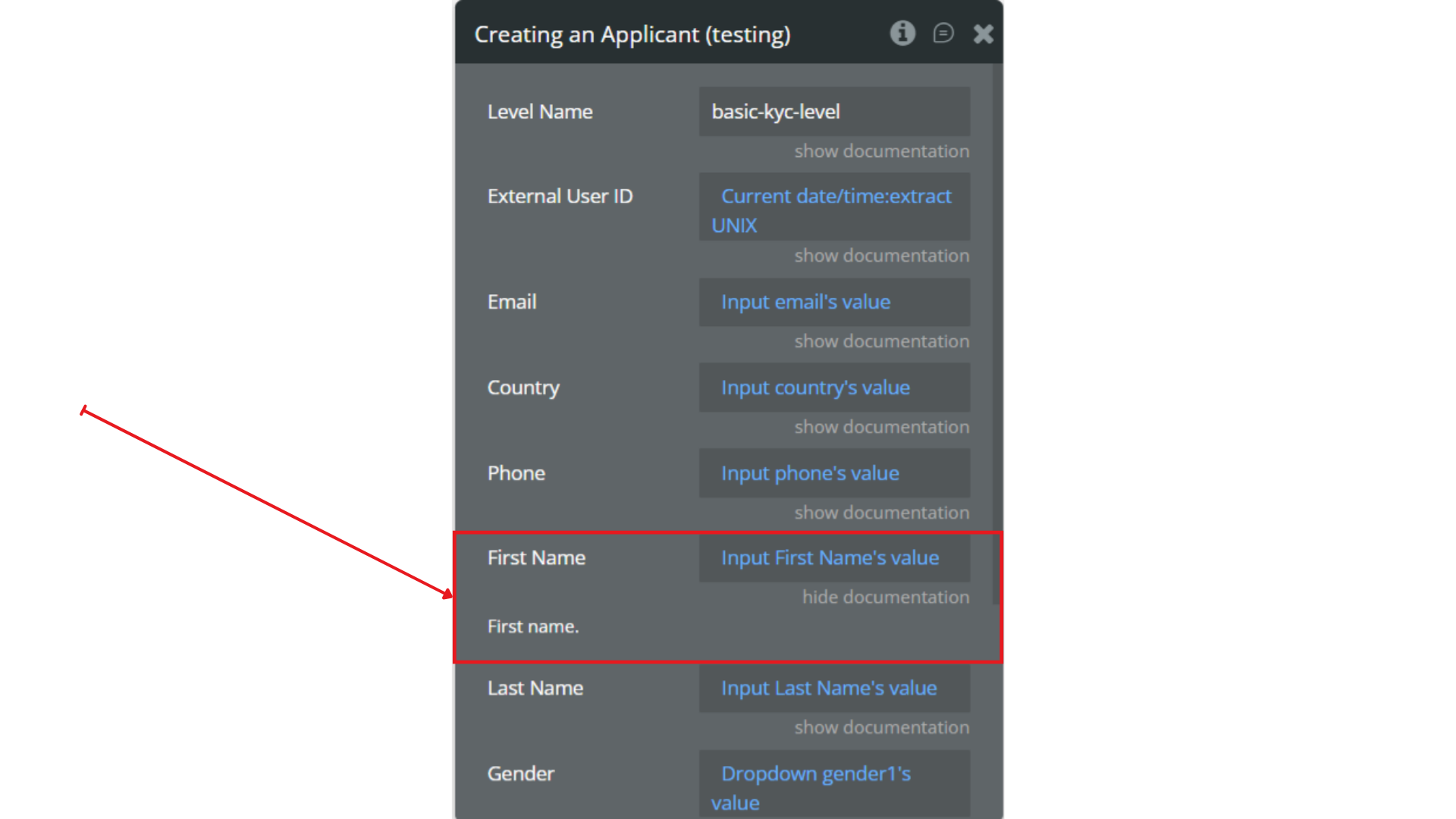1456x819 pixels.
Task: Show documentation under Last Name field
Action: tap(881, 728)
